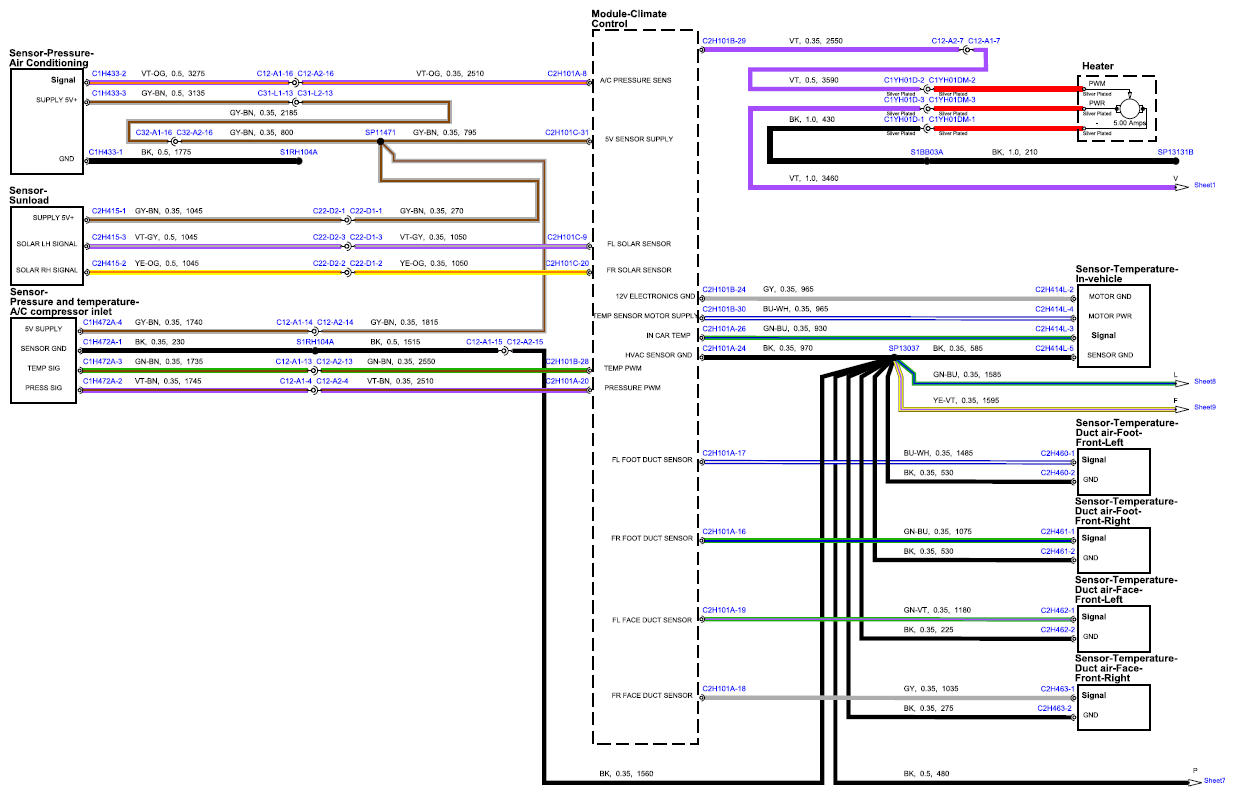Open connector C1H472A-4 link

pyautogui.click(x=103, y=322)
